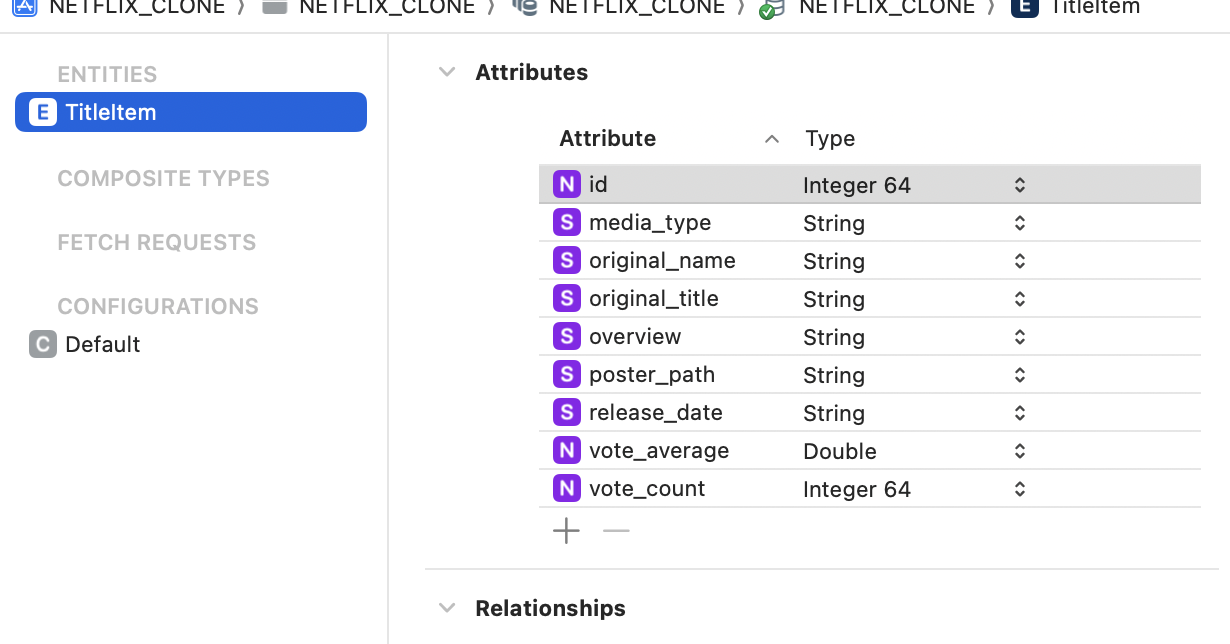Select the vote_average attribute name
Screen dimensions: 1230x644
click(659, 451)
